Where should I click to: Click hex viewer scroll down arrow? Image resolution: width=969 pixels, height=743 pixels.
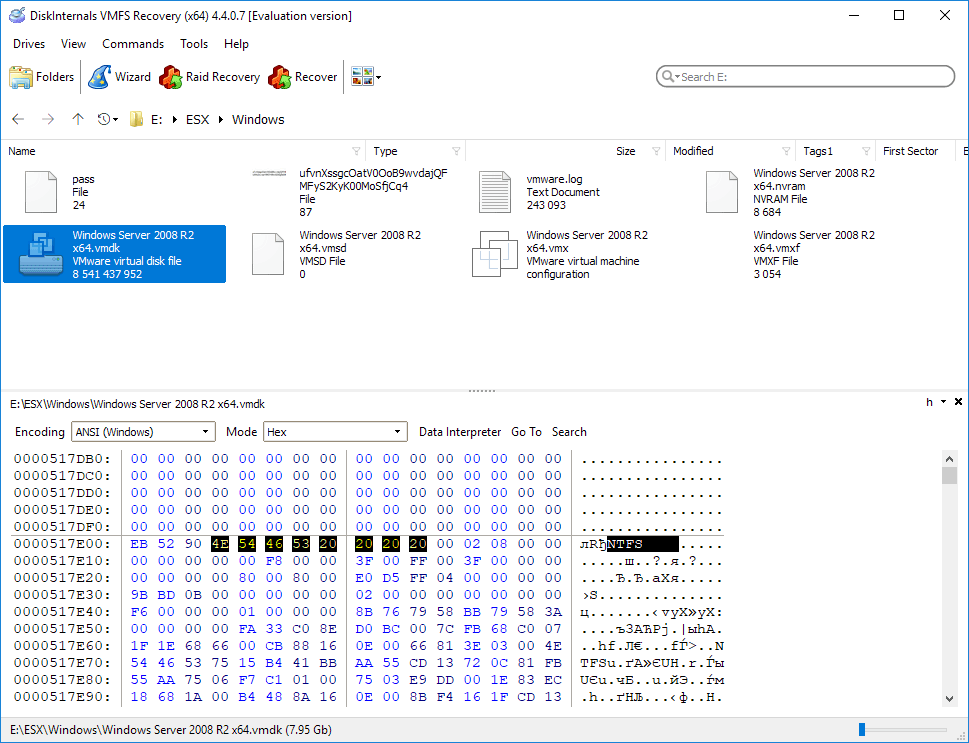coord(950,698)
